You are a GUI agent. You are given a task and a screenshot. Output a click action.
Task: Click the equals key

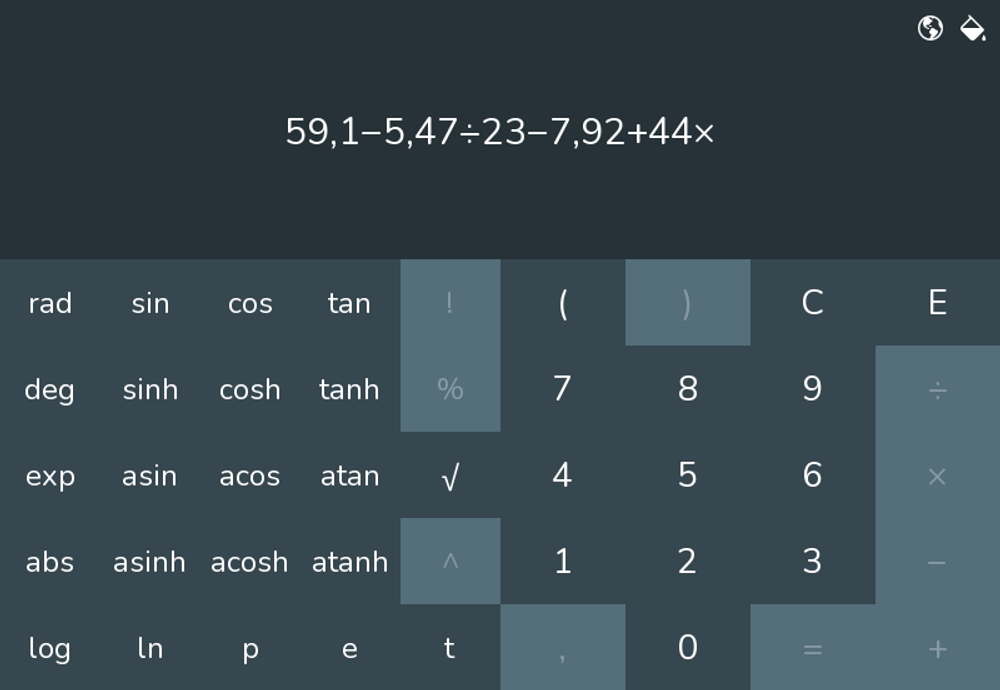point(812,647)
